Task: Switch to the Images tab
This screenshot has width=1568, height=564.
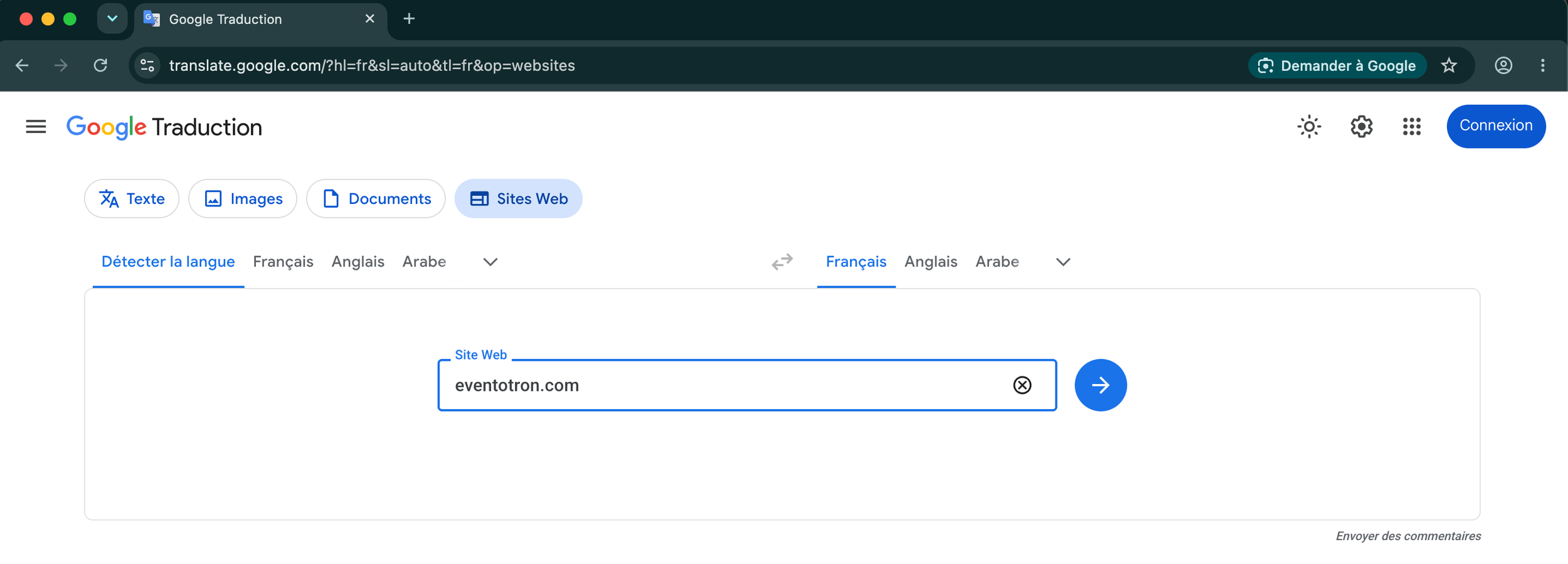Action: point(243,199)
